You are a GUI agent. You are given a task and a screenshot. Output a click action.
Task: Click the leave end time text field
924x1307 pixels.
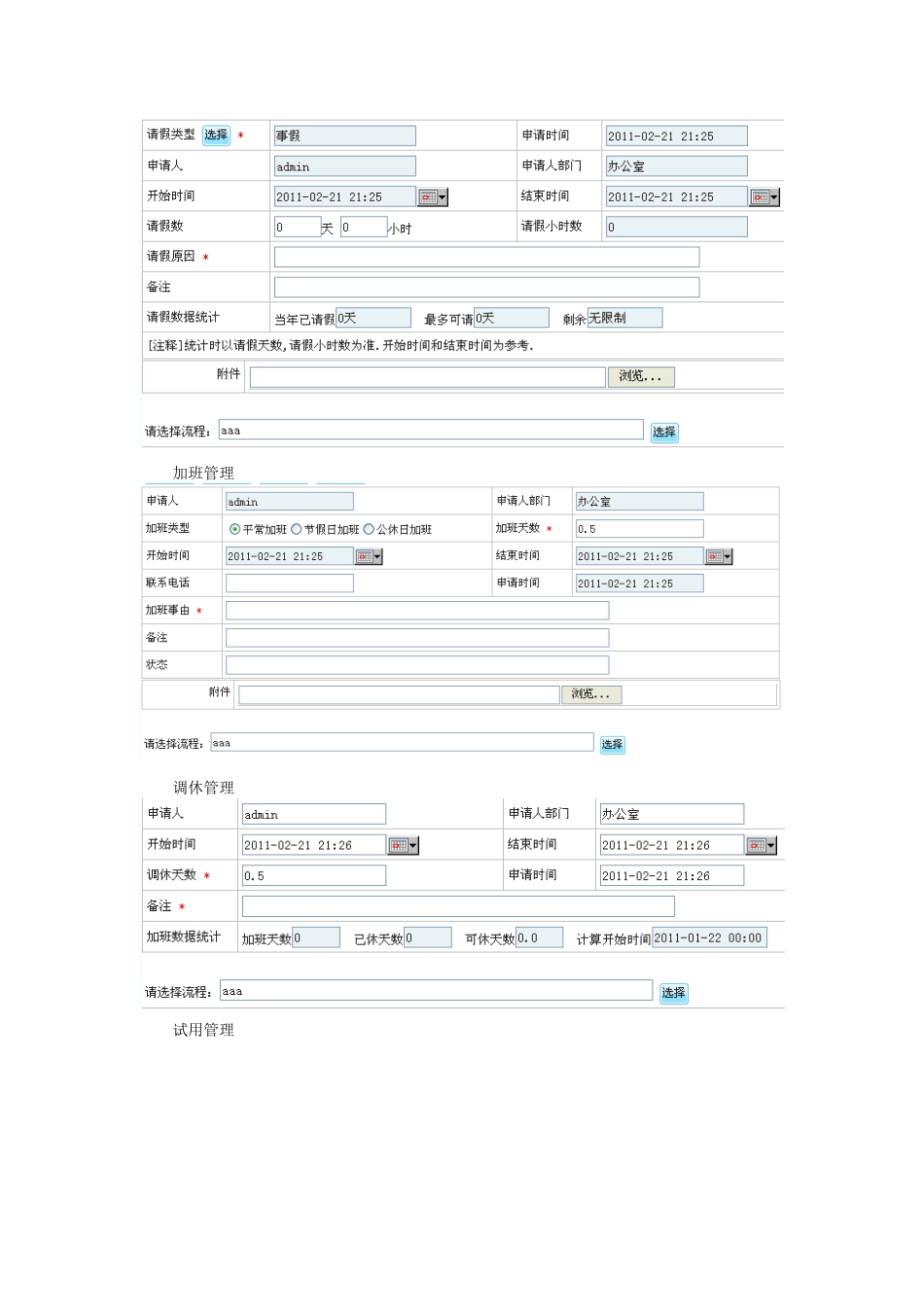[677, 196]
